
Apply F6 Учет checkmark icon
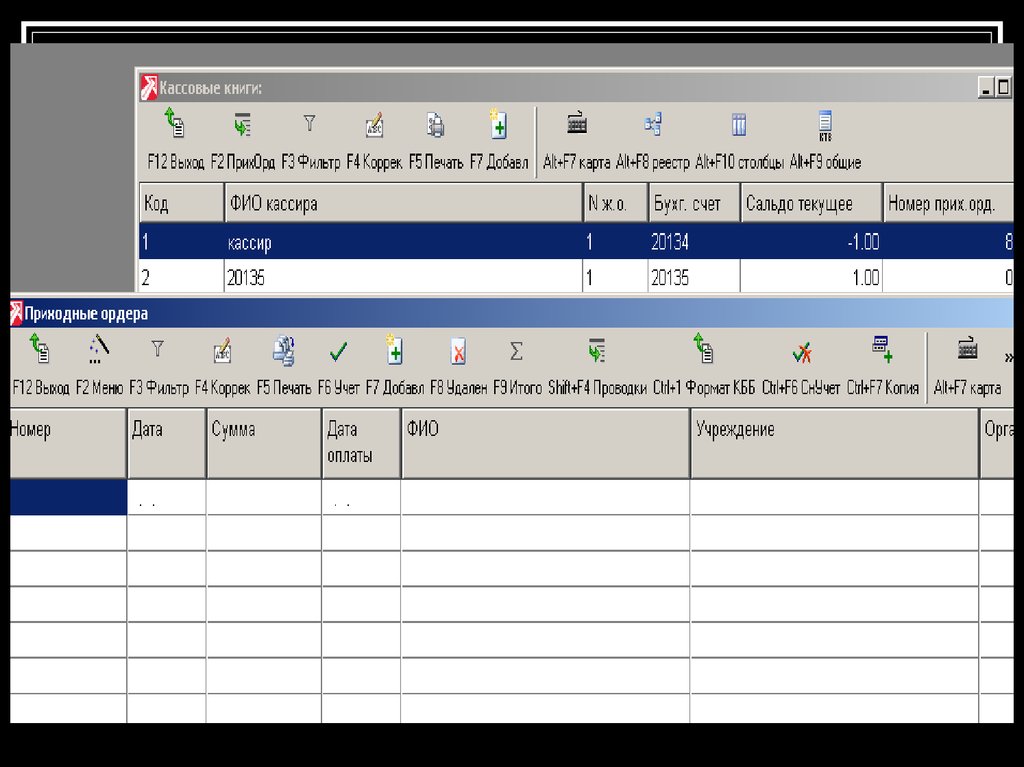(339, 352)
